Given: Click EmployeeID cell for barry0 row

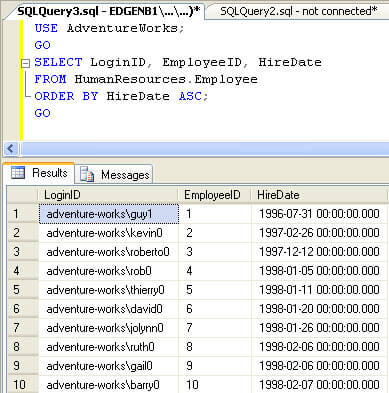Looking at the screenshot, I should click(215, 384).
